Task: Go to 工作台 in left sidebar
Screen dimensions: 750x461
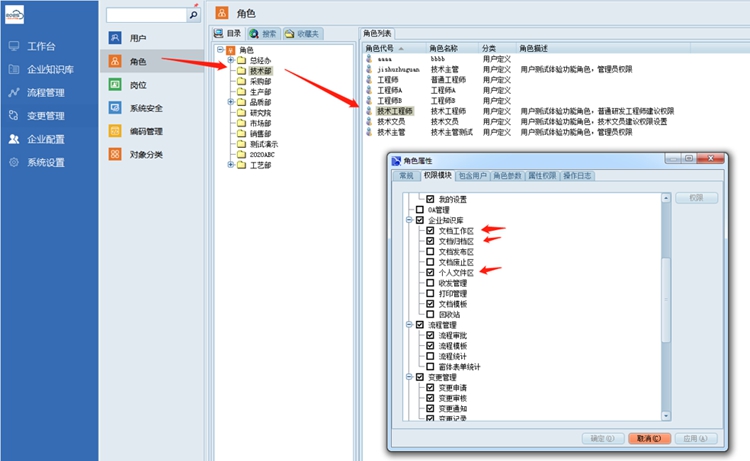Action: pyautogui.click(x=48, y=46)
